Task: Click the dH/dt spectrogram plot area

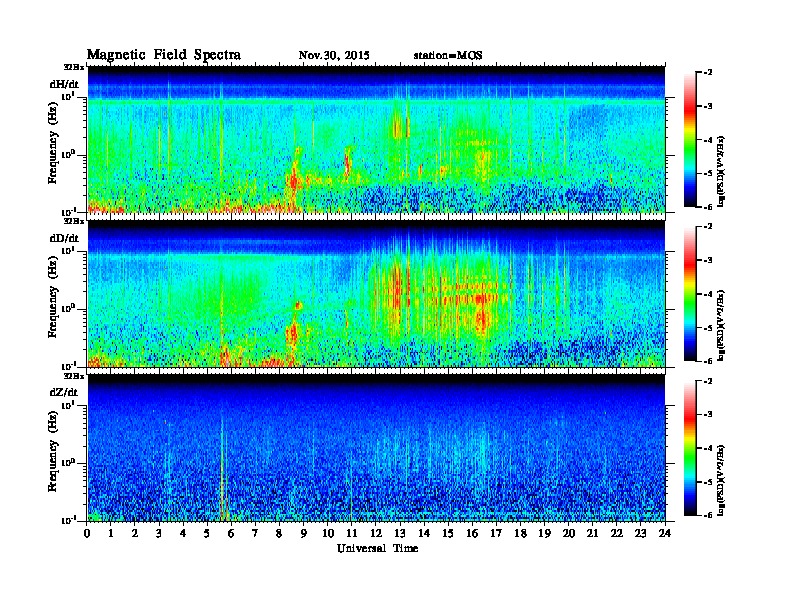Action: point(376,139)
